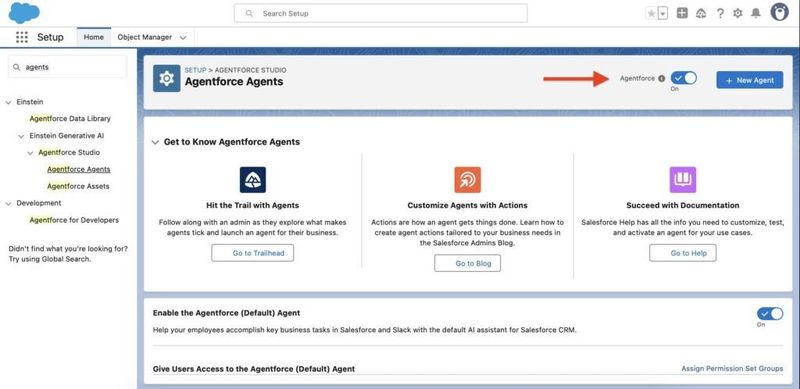Click the favorites star icon

(652, 14)
